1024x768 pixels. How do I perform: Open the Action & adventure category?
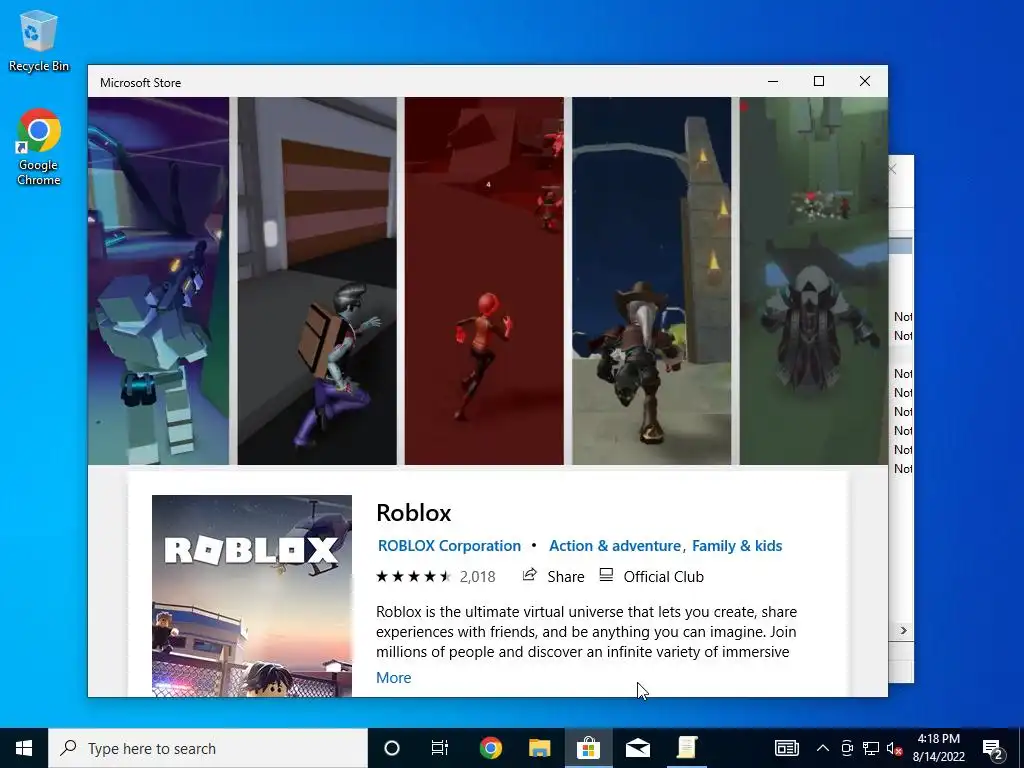(x=615, y=545)
